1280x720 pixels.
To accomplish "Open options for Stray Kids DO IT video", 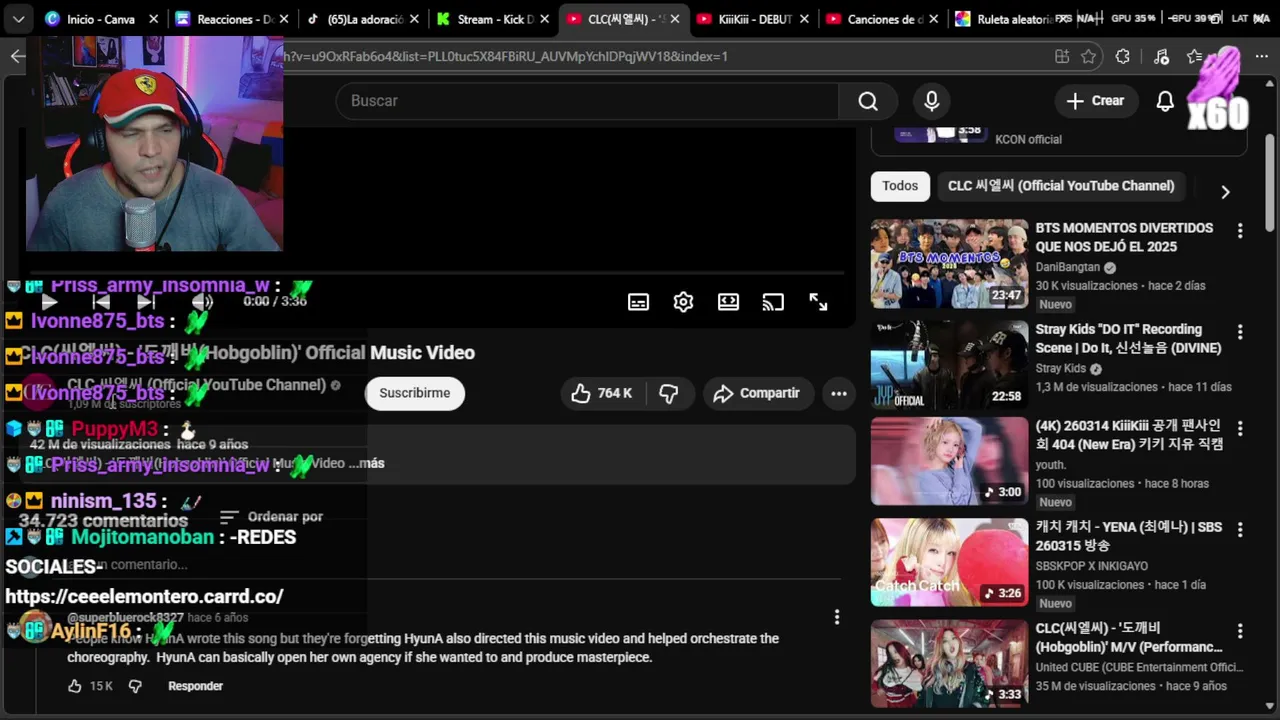I will pyautogui.click(x=1240, y=332).
